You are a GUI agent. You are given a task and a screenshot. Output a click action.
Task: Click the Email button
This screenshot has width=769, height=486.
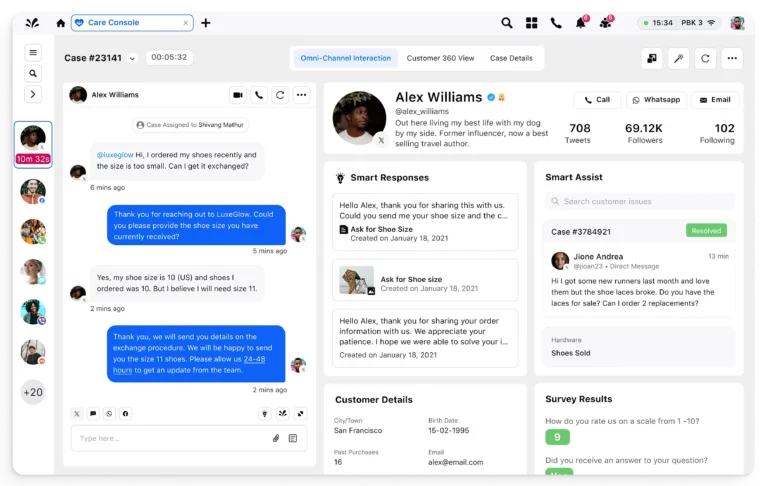click(x=715, y=100)
